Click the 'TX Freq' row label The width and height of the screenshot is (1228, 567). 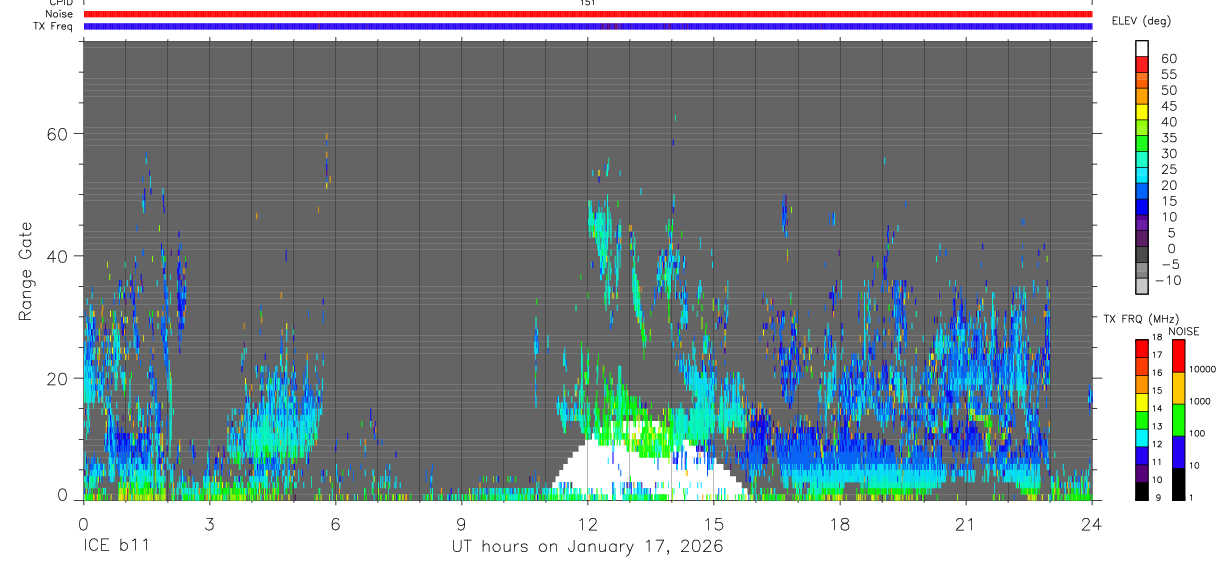53,26
